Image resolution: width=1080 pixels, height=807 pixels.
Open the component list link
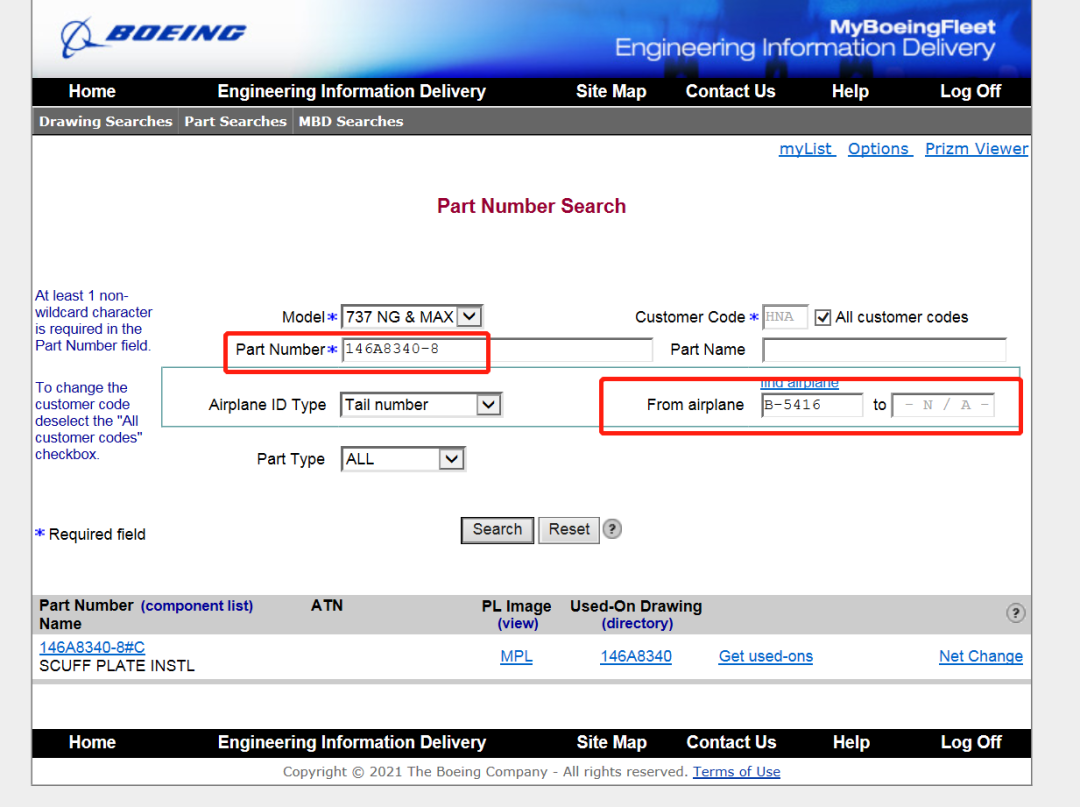pos(197,606)
